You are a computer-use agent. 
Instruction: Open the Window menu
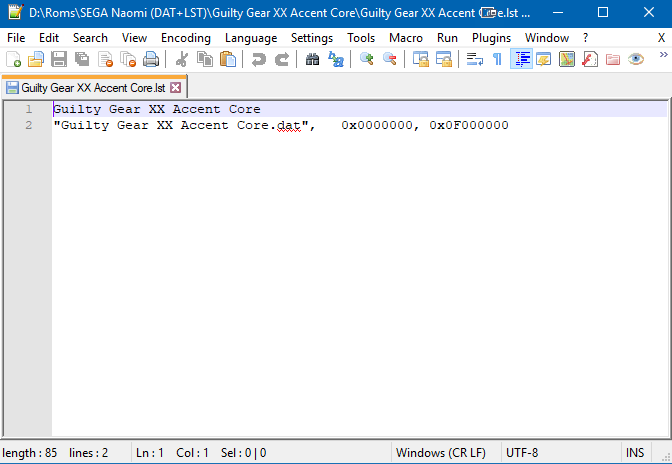coord(547,38)
